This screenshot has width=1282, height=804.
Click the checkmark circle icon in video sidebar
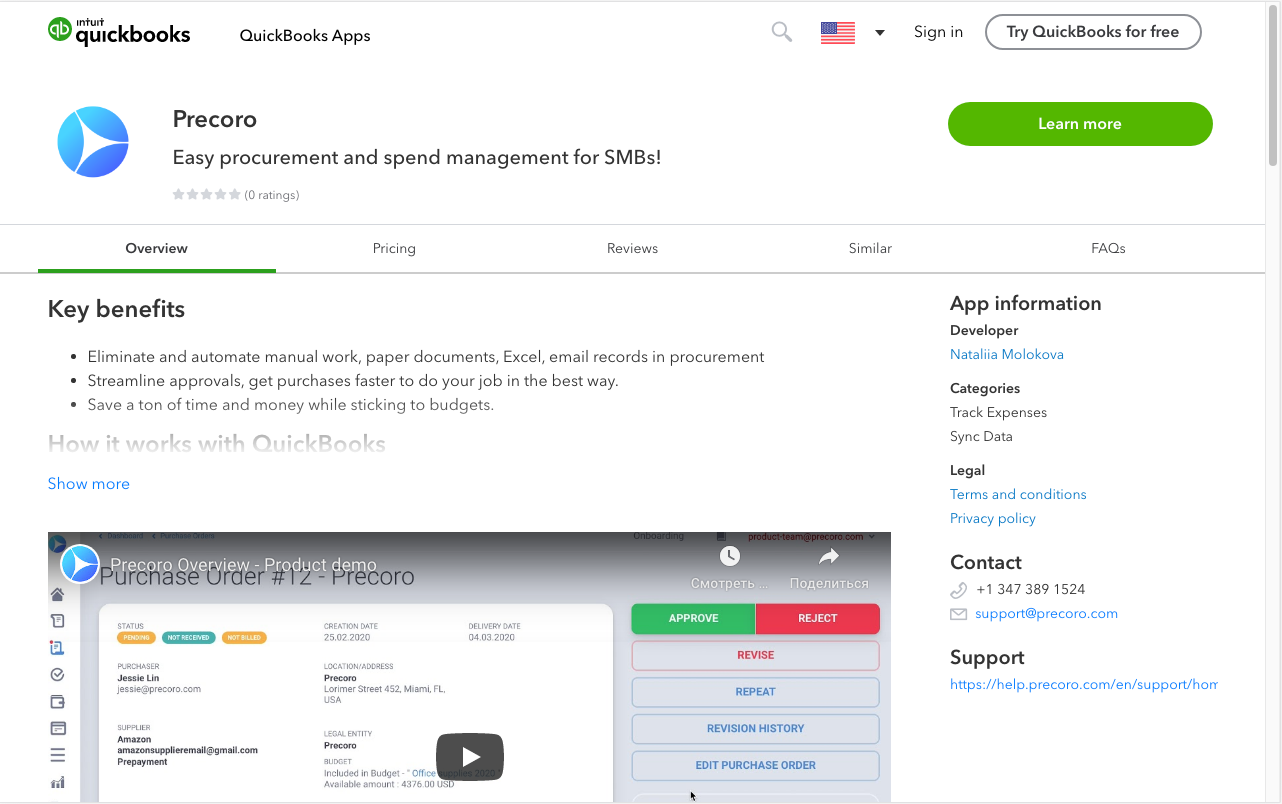(58, 675)
